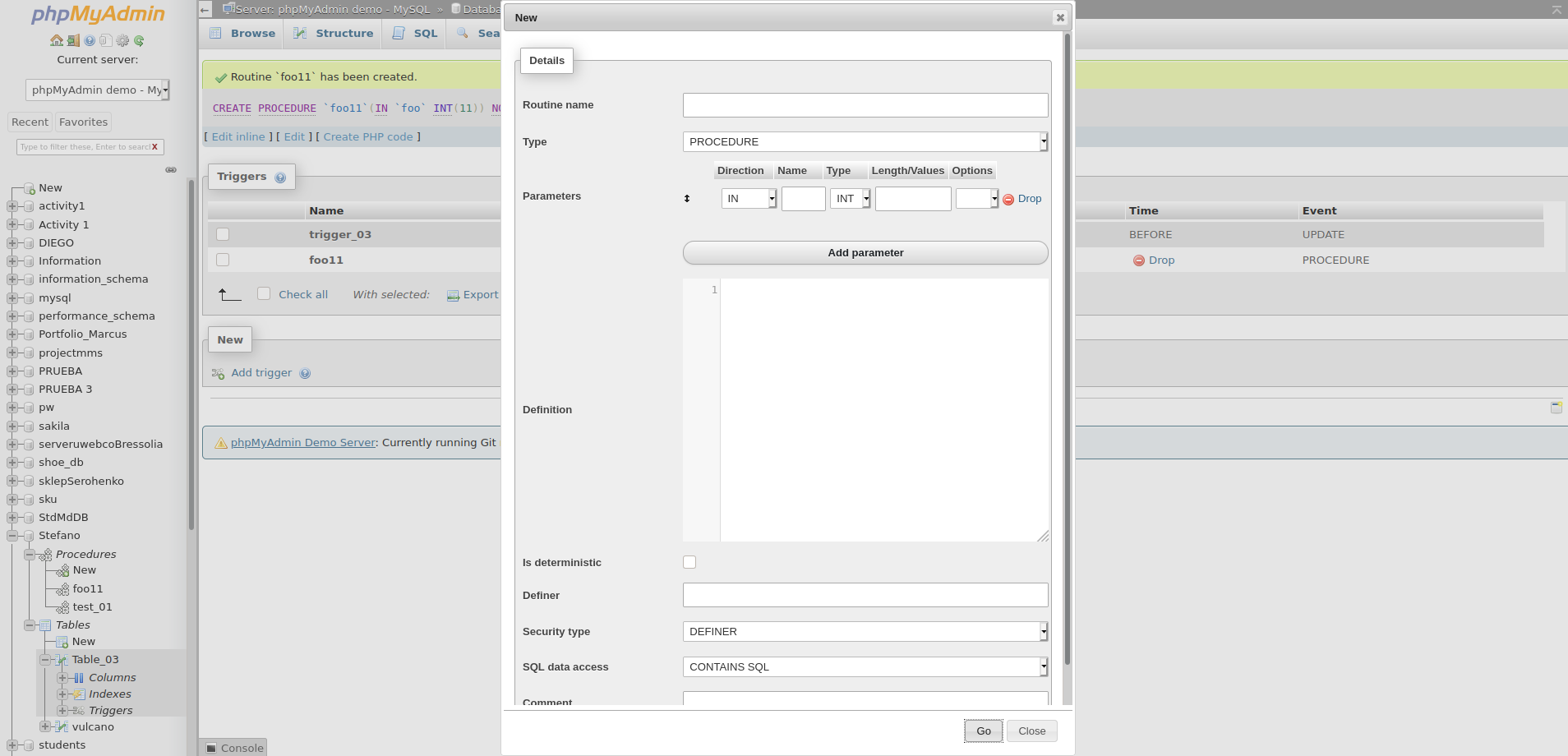Click the Columns icon under Table_03
Screen dimensions: 1568x756
[x=79, y=678]
